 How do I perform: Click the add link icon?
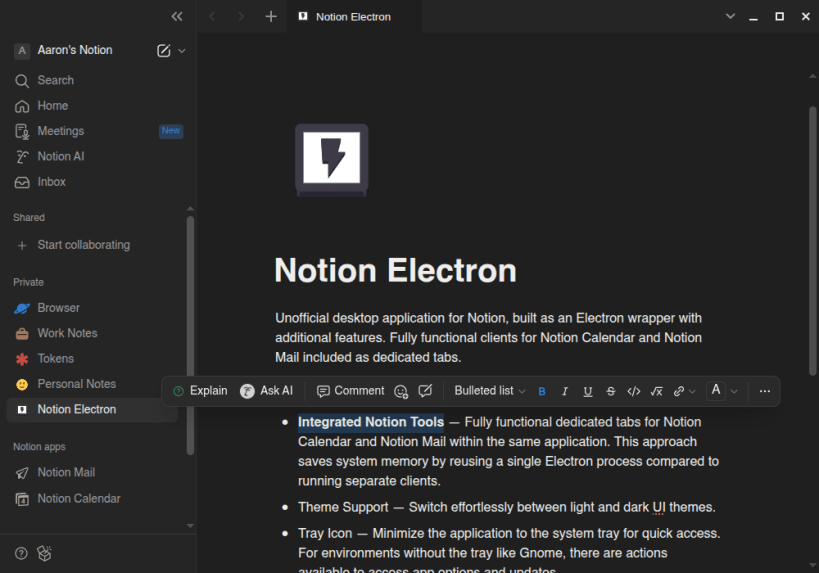[x=678, y=391]
